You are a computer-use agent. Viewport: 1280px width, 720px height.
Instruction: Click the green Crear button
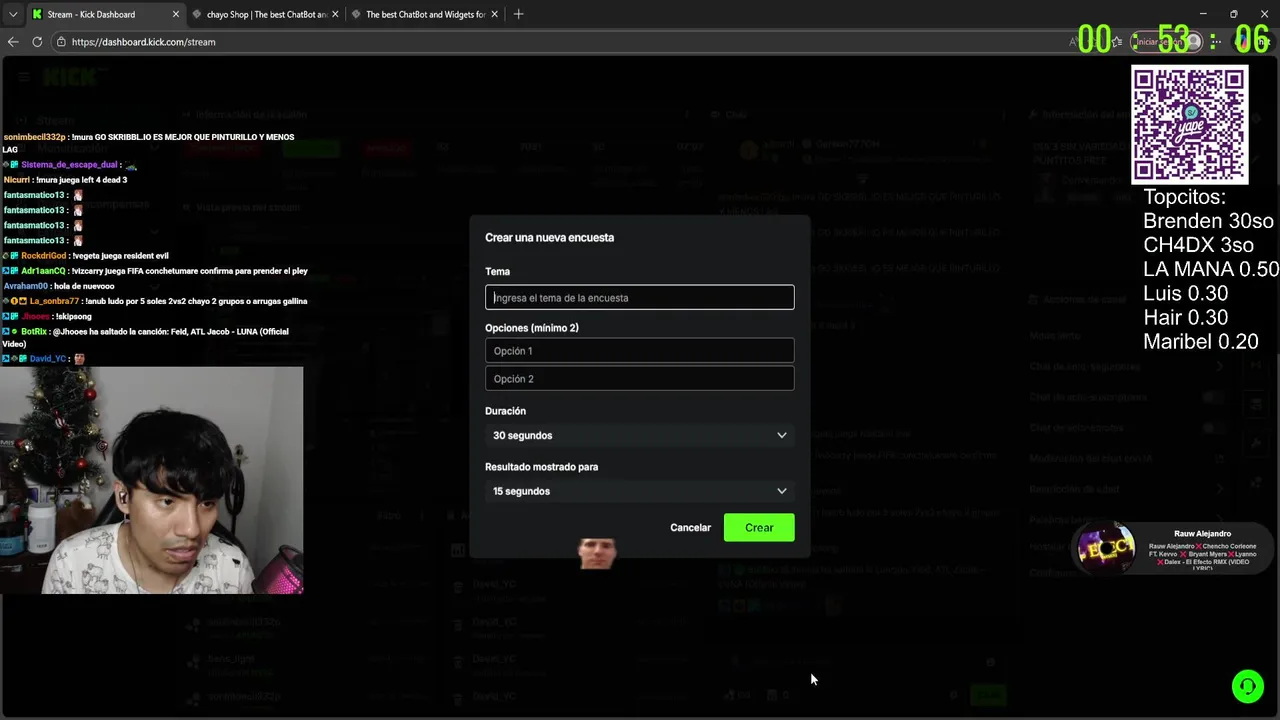759,528
